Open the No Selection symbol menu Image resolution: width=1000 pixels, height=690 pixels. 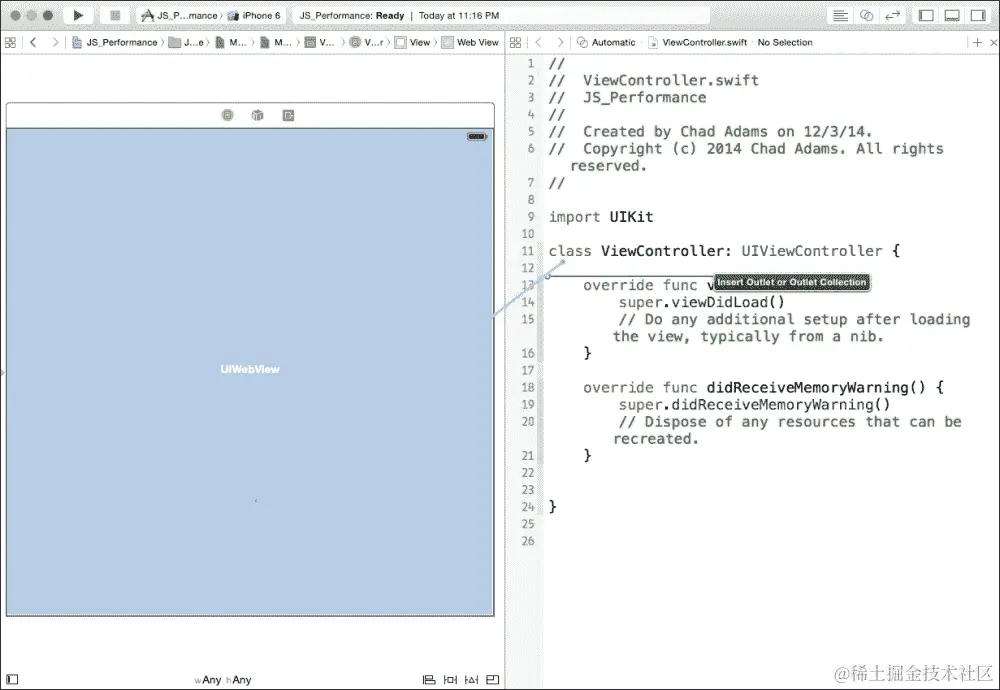785,43
